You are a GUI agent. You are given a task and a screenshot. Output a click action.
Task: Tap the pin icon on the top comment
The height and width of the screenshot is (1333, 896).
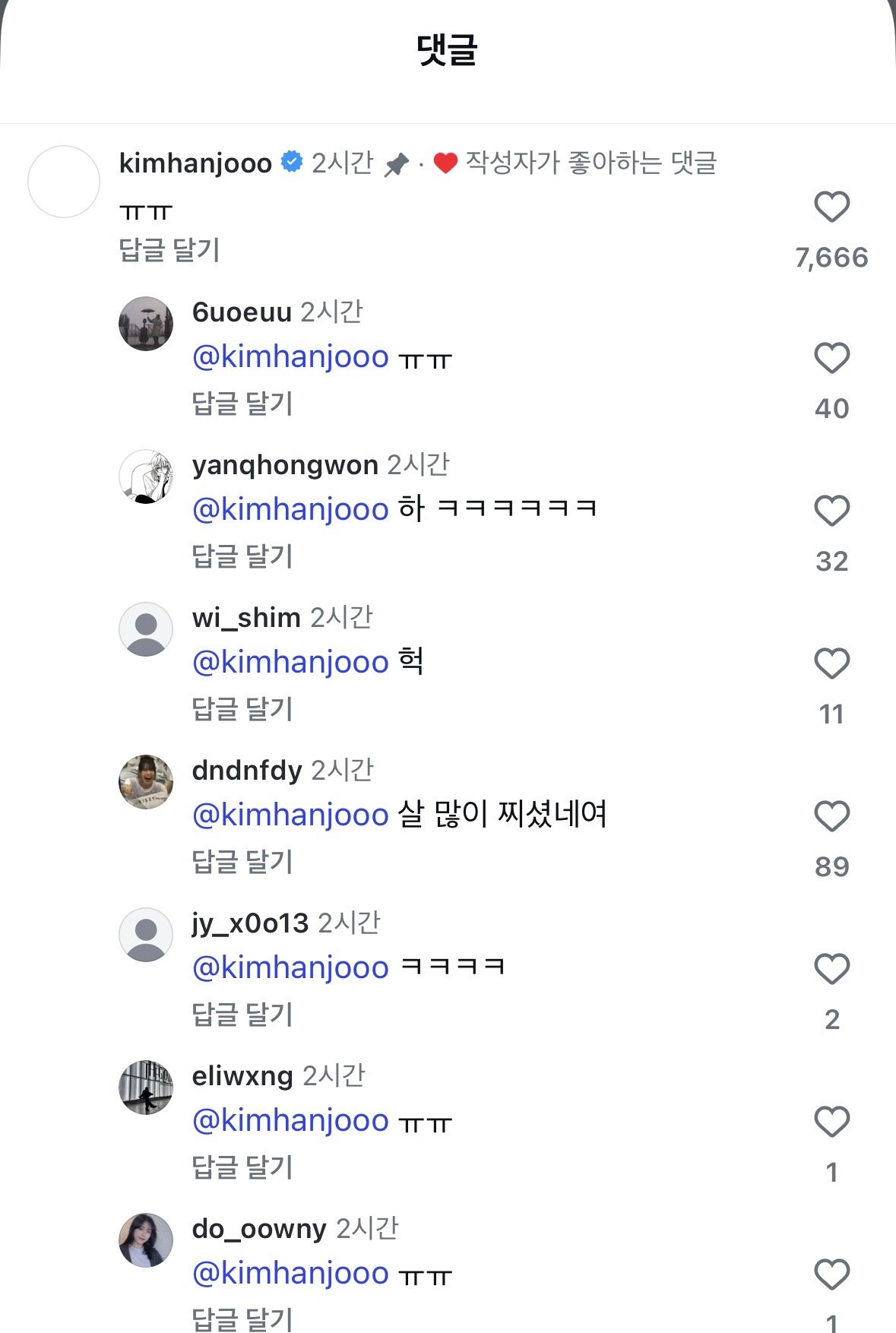(x=396, y=164)
